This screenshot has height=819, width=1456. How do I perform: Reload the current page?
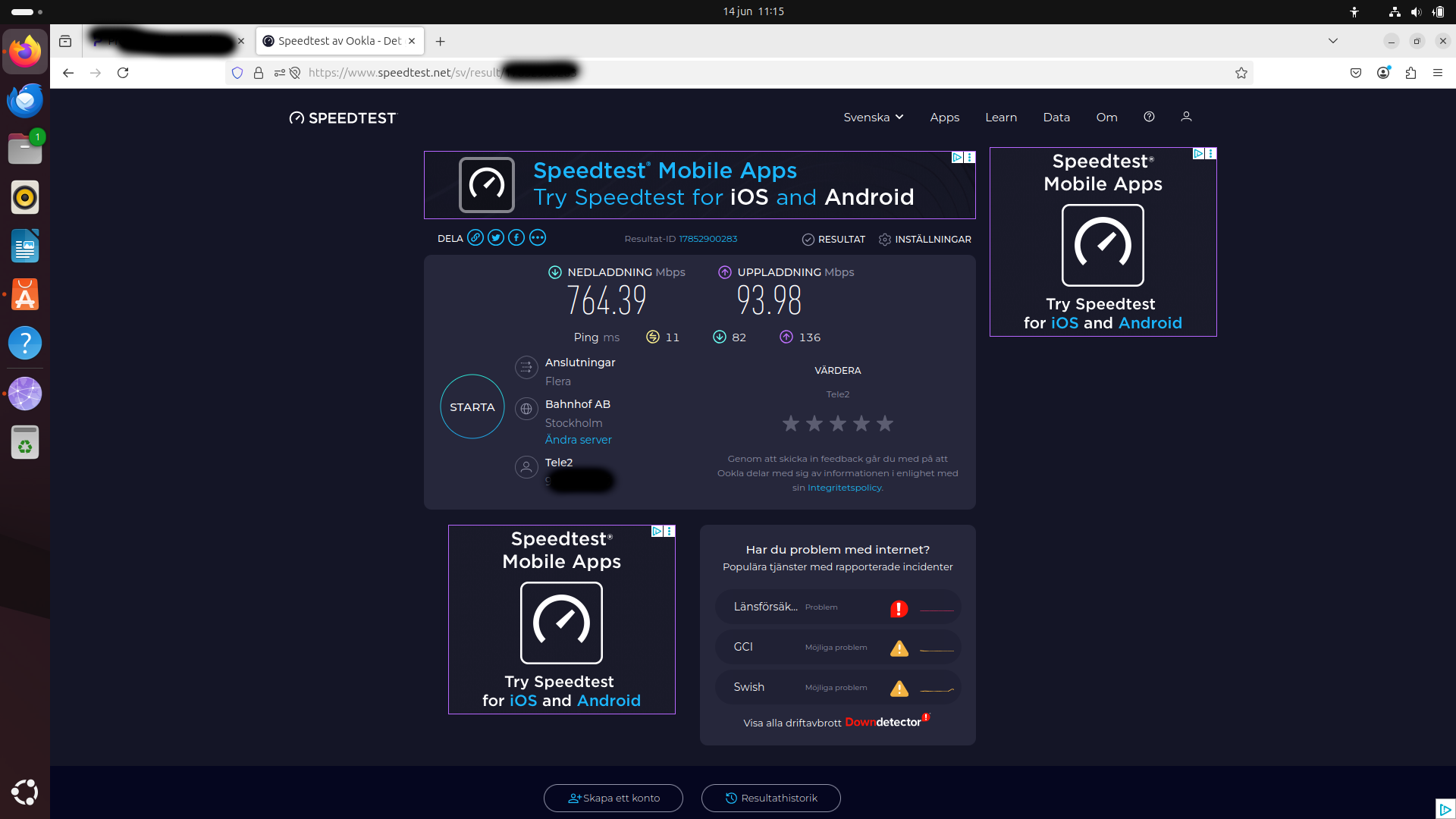tap(123, 73)
